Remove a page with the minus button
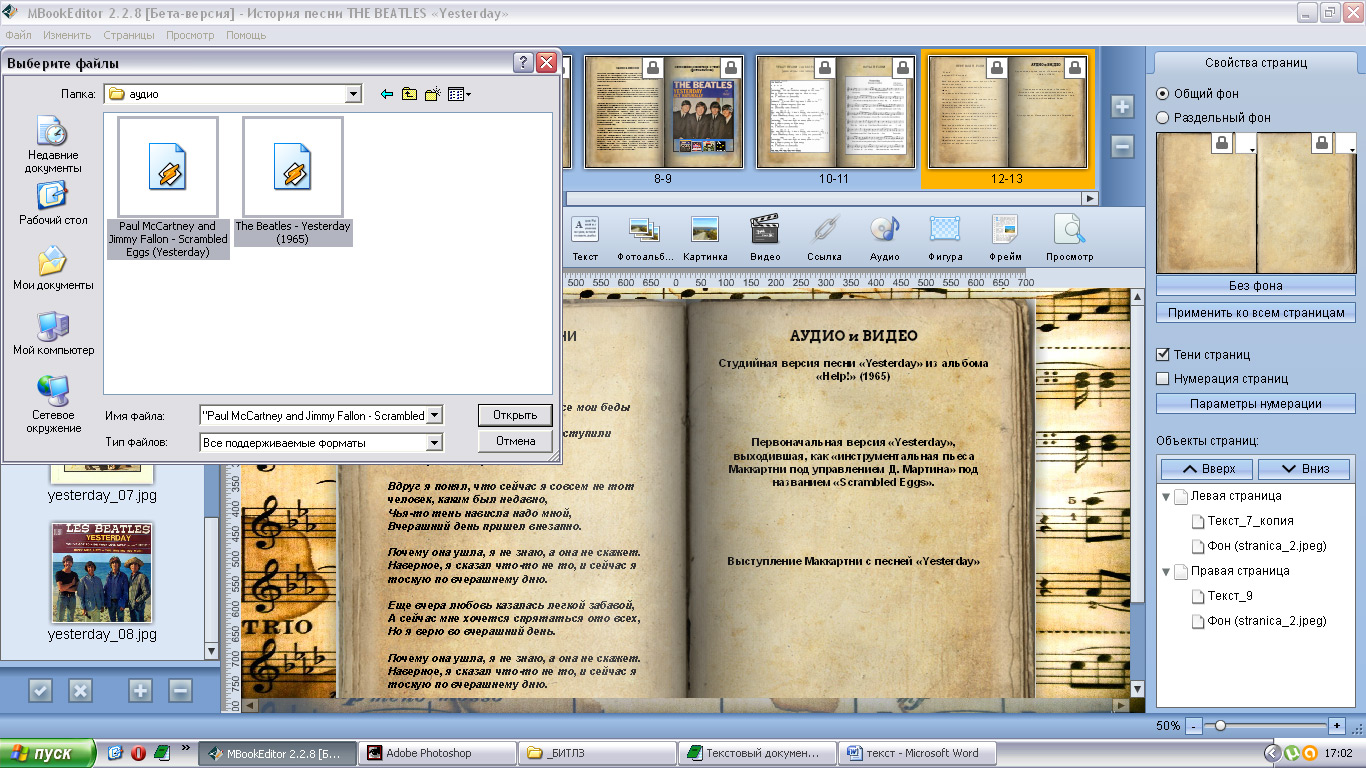 pos(1122,147)
